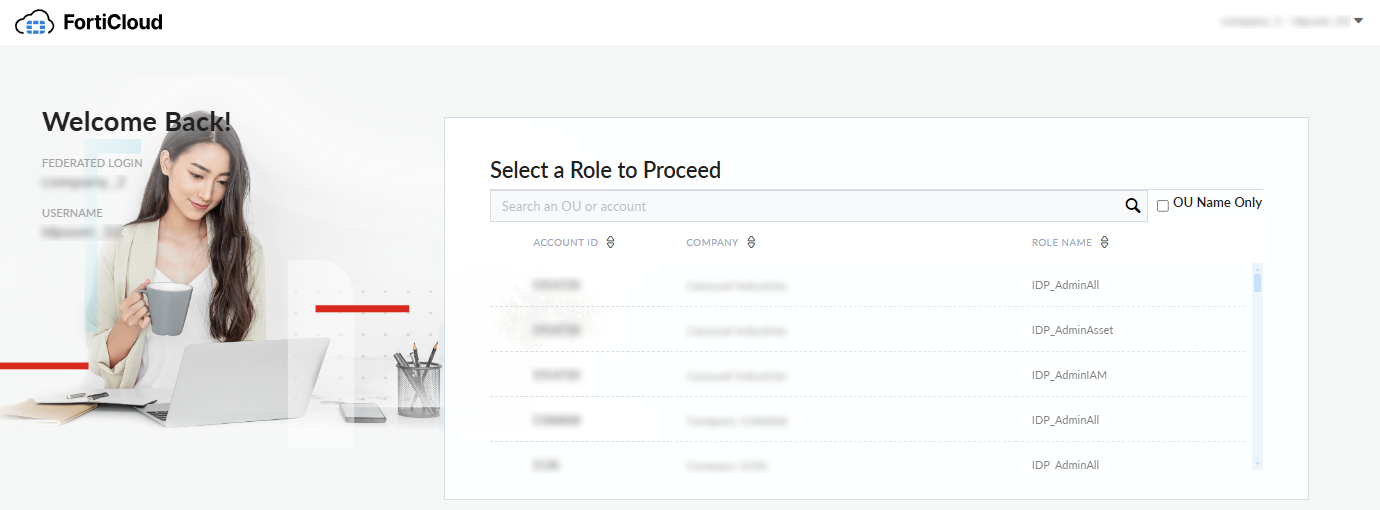
Task: Sort by Company using sort icon
Action: [751, 242]
